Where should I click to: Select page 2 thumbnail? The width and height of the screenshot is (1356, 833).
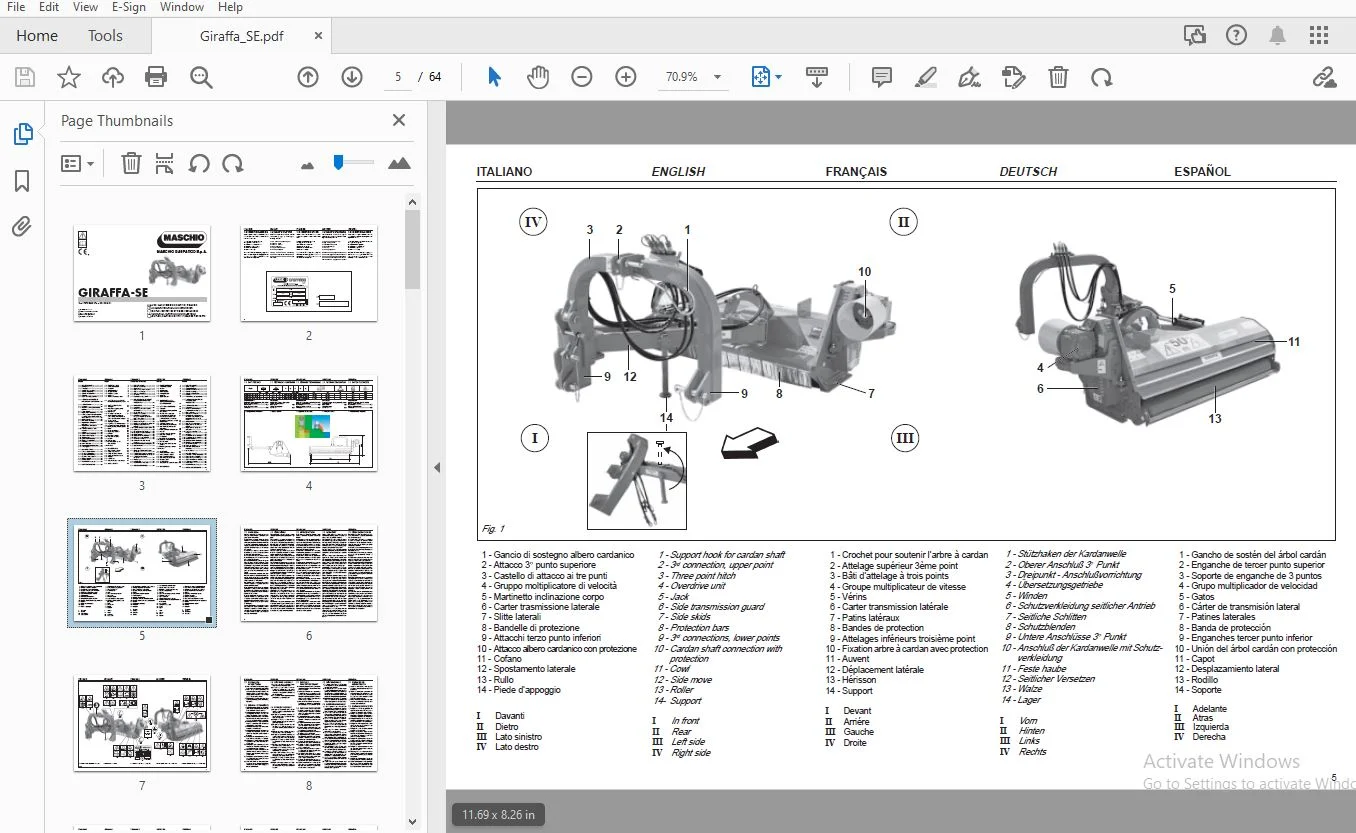(309, 272)
